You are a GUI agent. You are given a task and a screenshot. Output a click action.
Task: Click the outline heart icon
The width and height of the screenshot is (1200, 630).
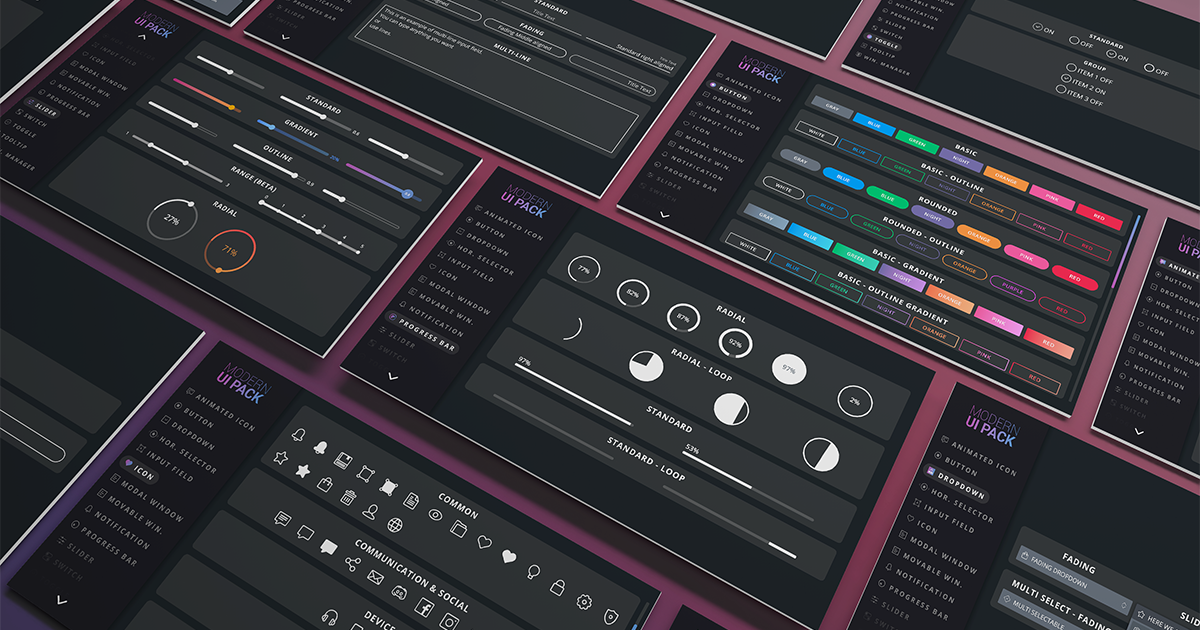pyautogui.click(x=484, y=542)
